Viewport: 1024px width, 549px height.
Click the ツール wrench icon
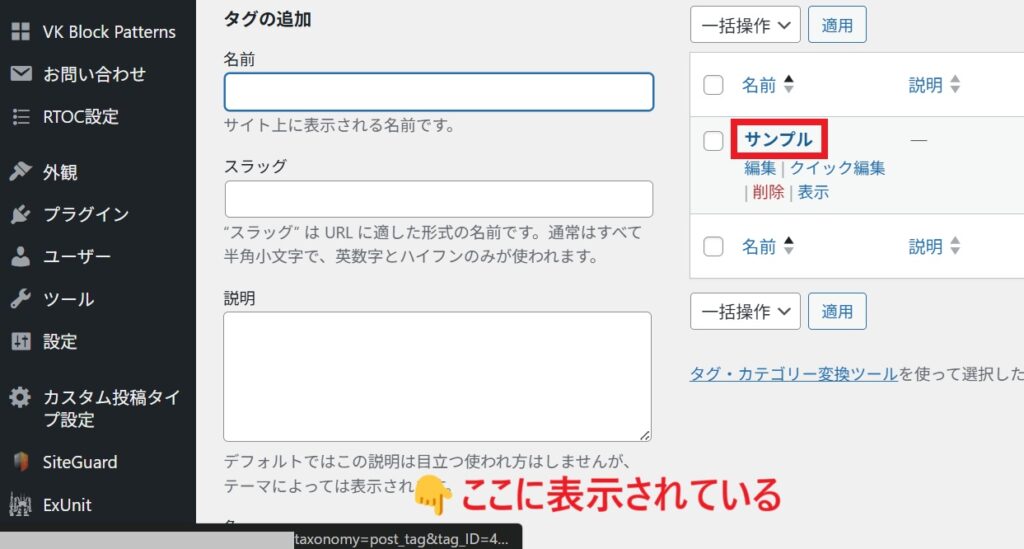[x=21, y=298]
